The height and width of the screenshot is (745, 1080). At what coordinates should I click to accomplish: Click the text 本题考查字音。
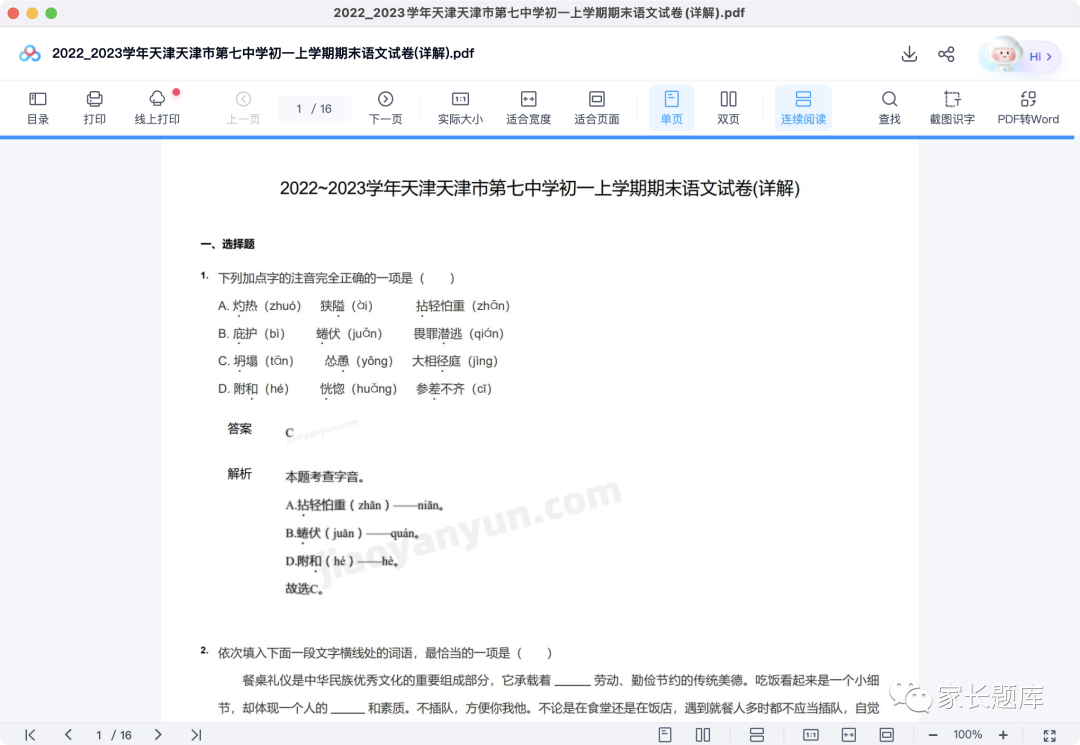point(324,476)
